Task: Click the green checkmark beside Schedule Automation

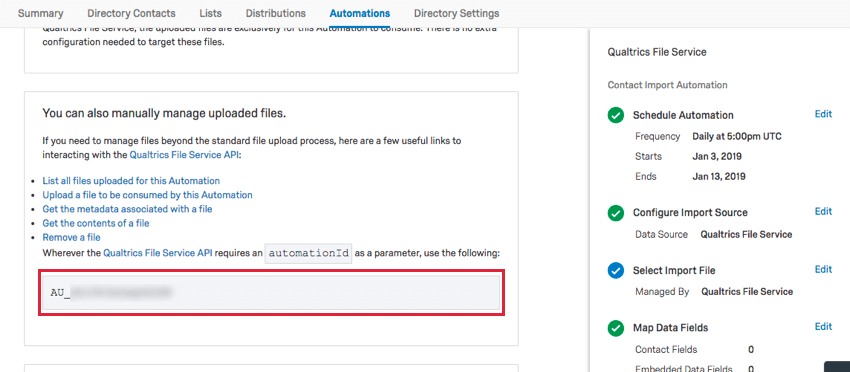Action: pos(615,116)
